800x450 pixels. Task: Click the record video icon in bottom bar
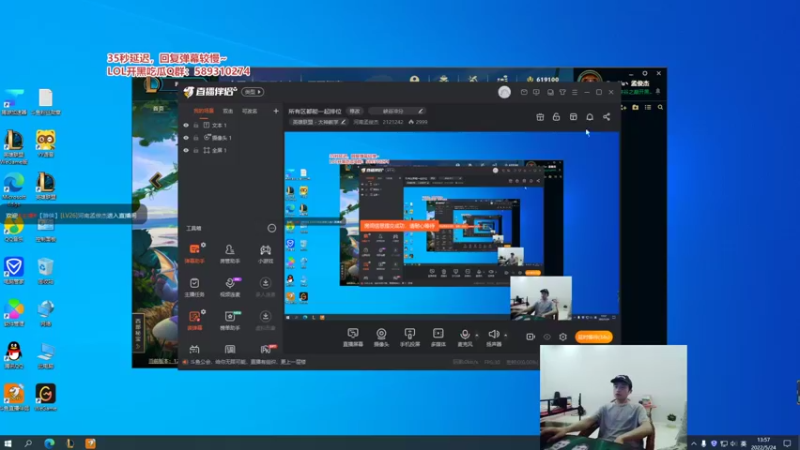click(x=531, y=337)
